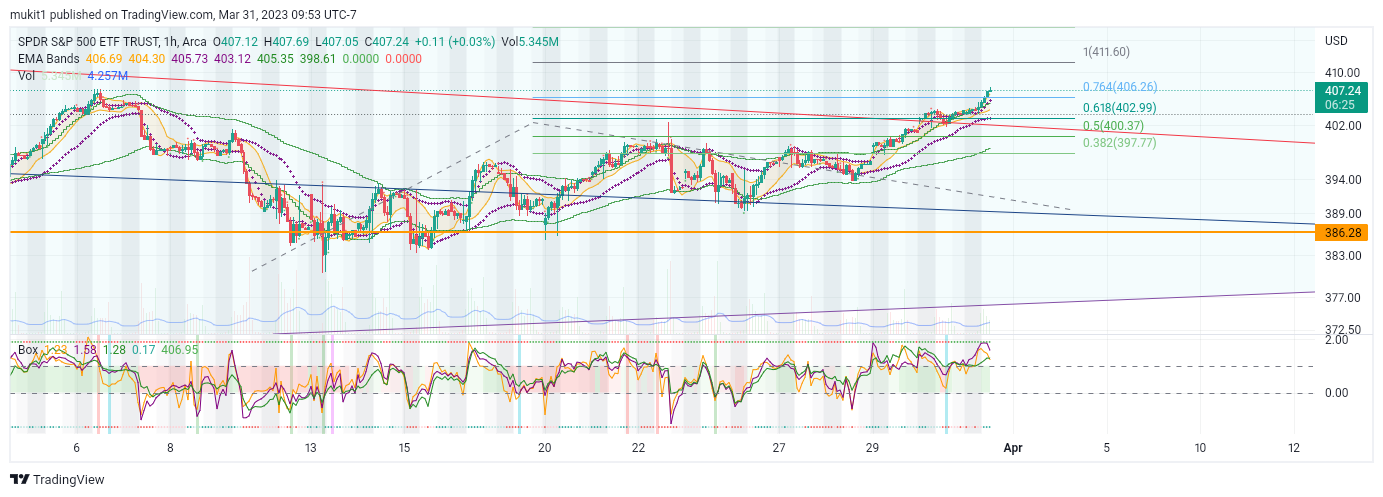Select the Fibonacci label 0.5(400.37)
1383x497 pixels.
(1113, 126)
